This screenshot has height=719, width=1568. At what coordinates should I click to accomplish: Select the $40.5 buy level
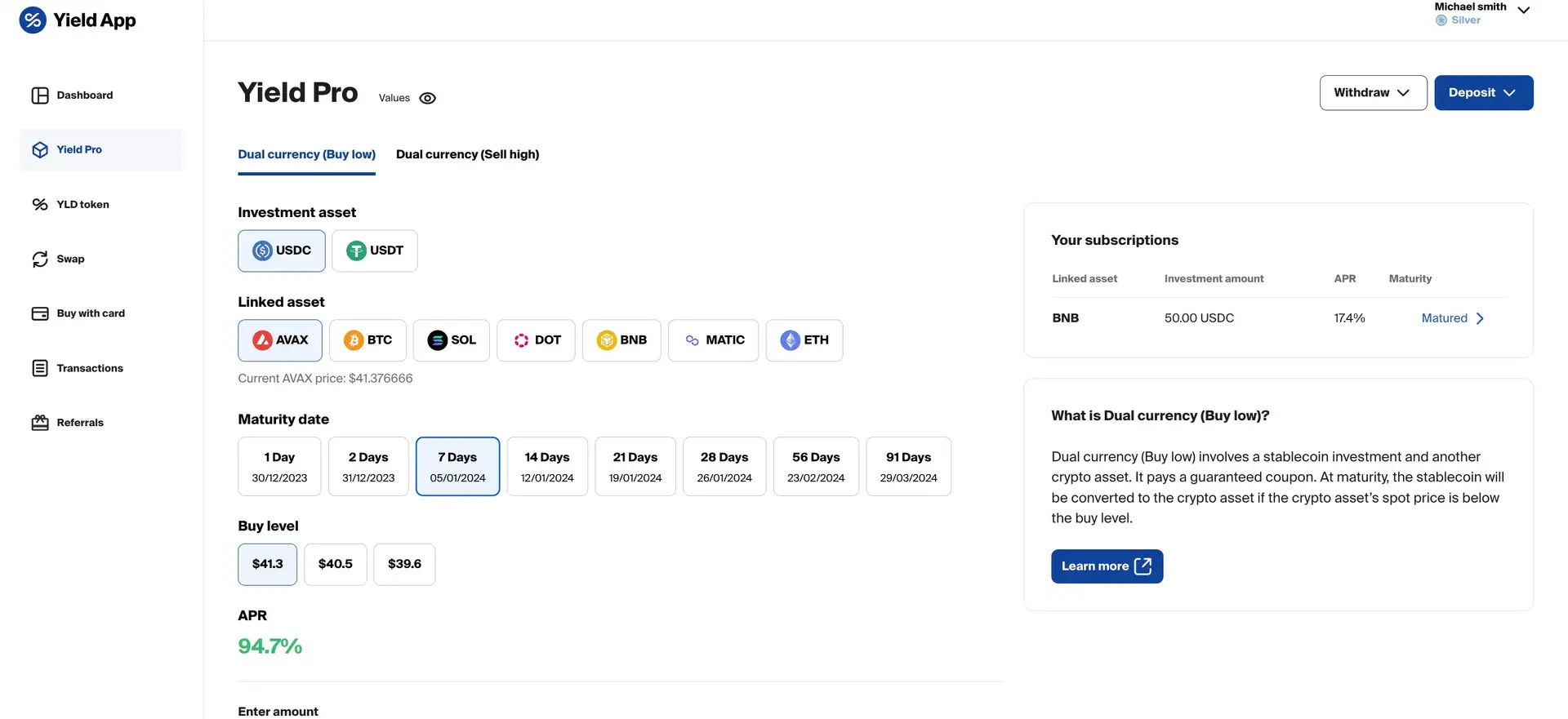tap(335, 564)
